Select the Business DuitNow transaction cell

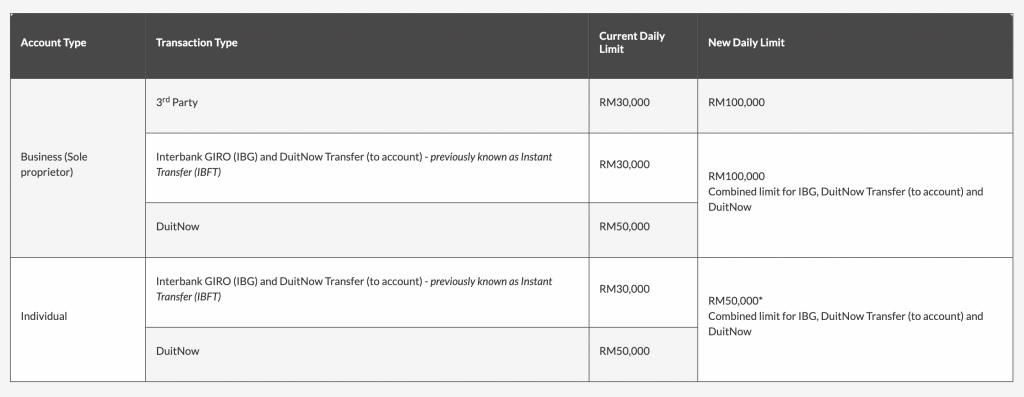coord(367,230)
